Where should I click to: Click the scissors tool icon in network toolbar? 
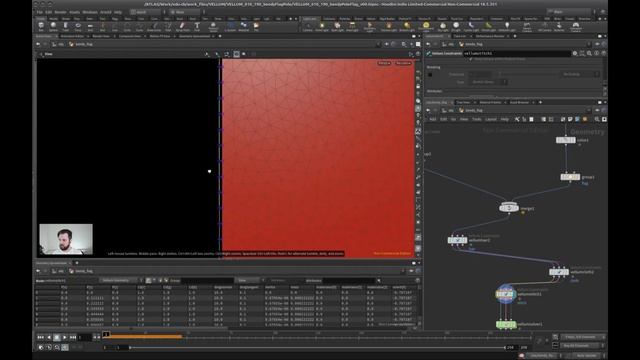click(517, 119)
